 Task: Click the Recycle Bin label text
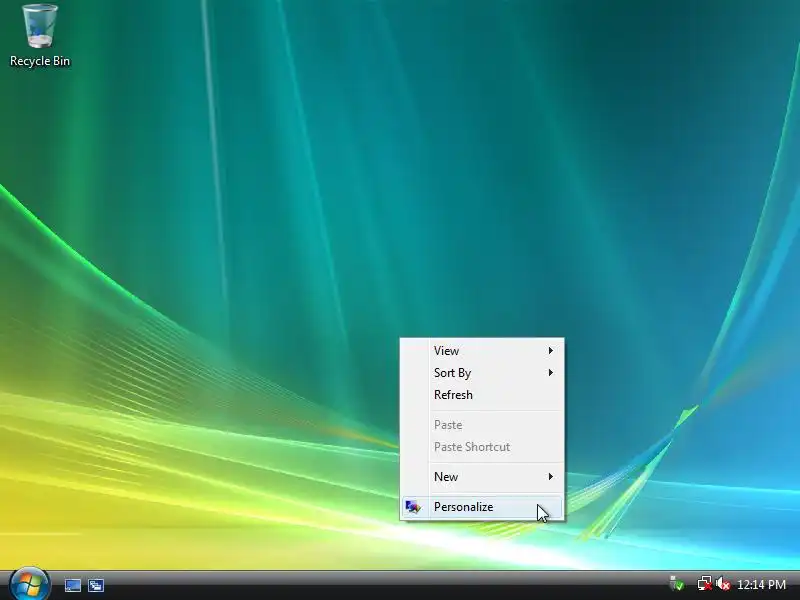(40, 61)
